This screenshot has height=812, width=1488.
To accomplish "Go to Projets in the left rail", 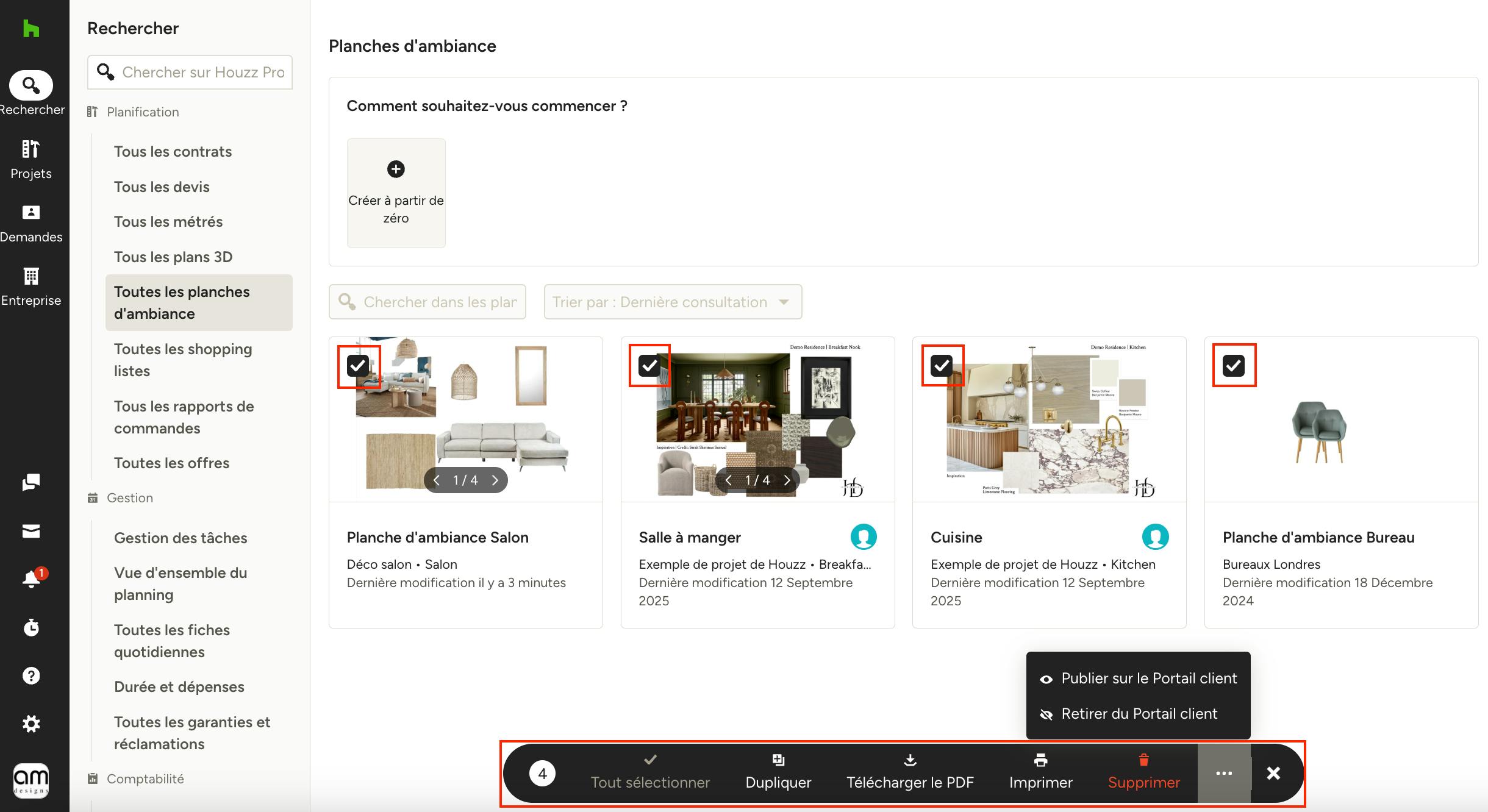I will point(31,160).
